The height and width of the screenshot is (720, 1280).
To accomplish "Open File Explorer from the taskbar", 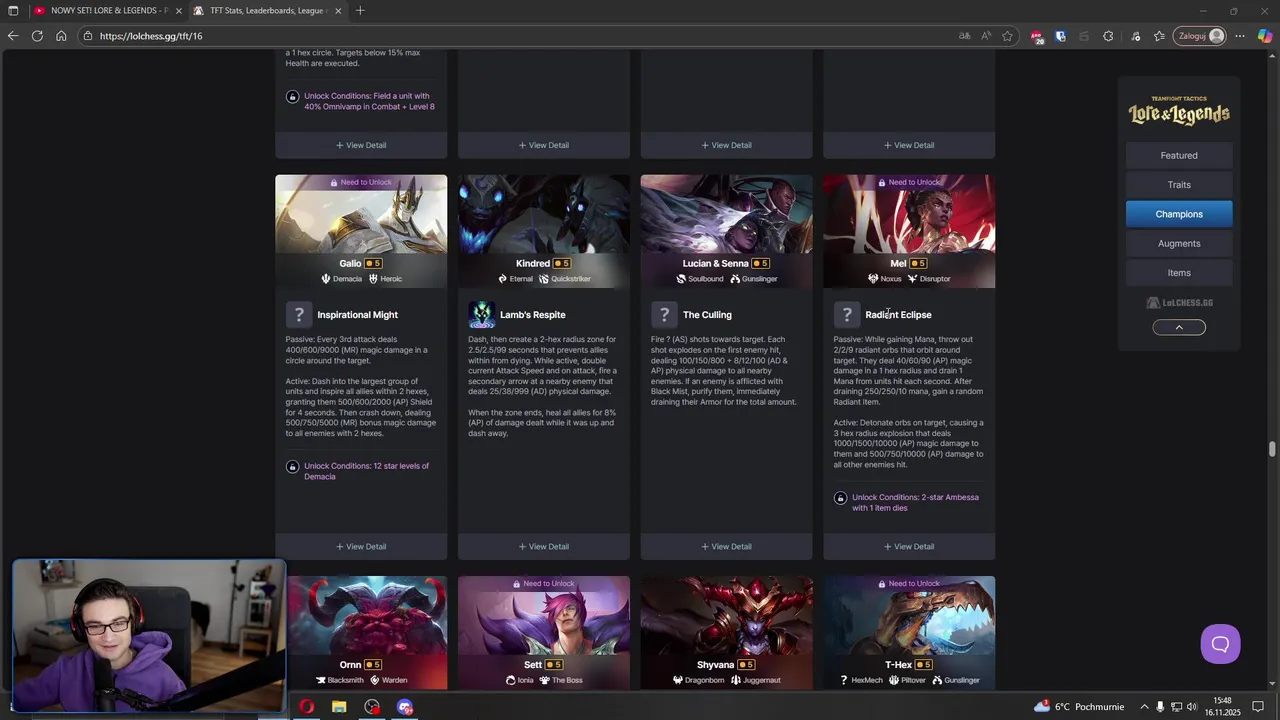I will tap(339, 707).
